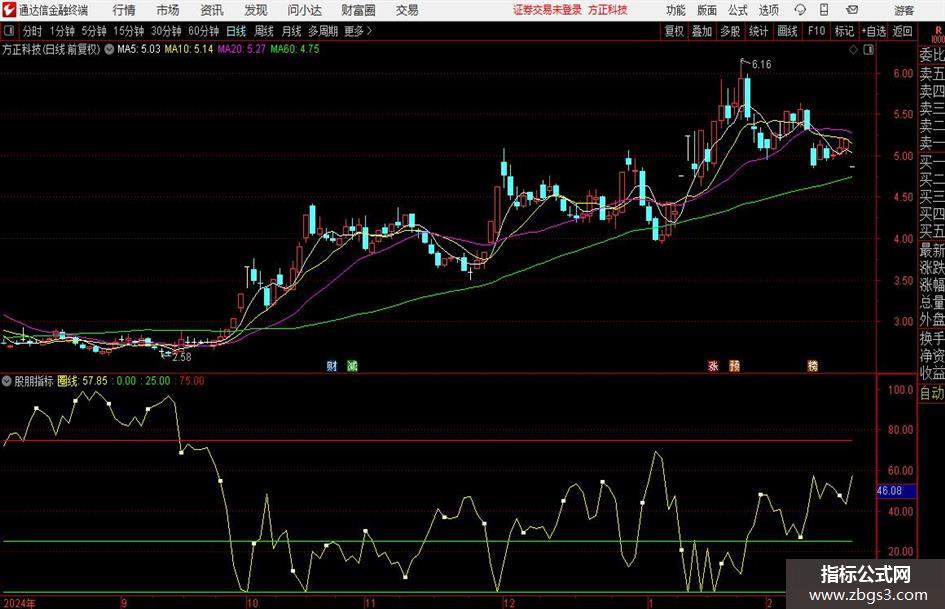Toggle the left side panel icon
The width and height of the screenshot is (945, 609).
9,31
